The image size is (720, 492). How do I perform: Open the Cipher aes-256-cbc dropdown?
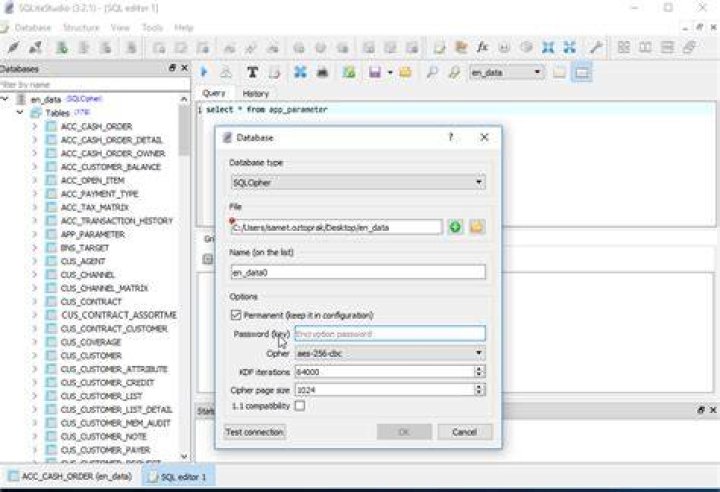tap(390, 353)
